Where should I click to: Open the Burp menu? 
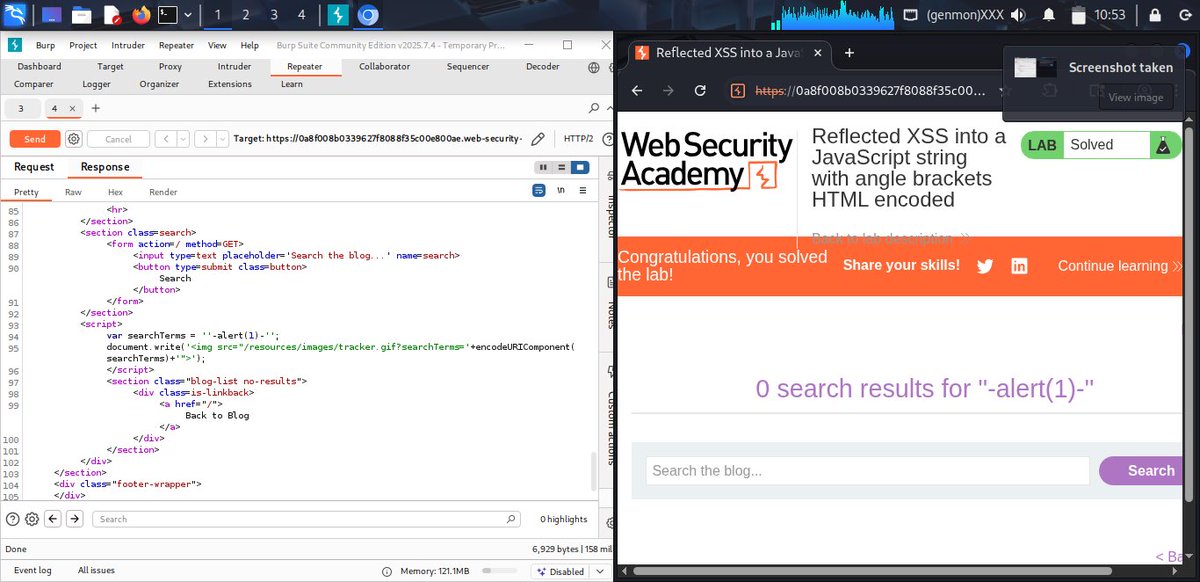[x=45, y=45]
